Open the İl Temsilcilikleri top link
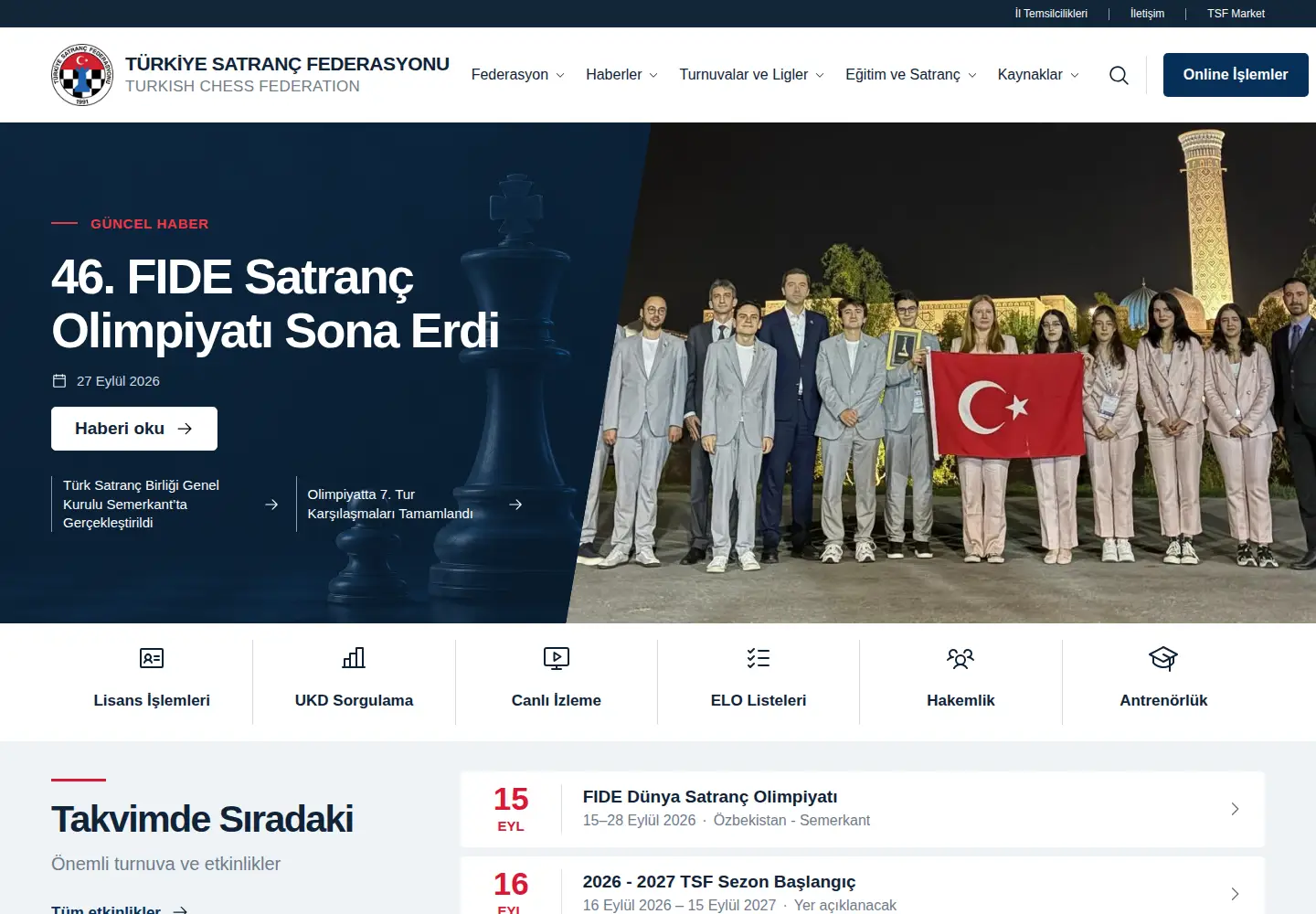This screenshot has width=1316, height=914. click(1051, 14)
